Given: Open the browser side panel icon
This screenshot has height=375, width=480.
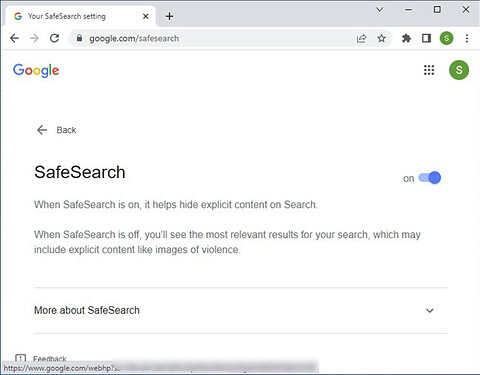Looking at the screenshot, I should coord(426,38).
